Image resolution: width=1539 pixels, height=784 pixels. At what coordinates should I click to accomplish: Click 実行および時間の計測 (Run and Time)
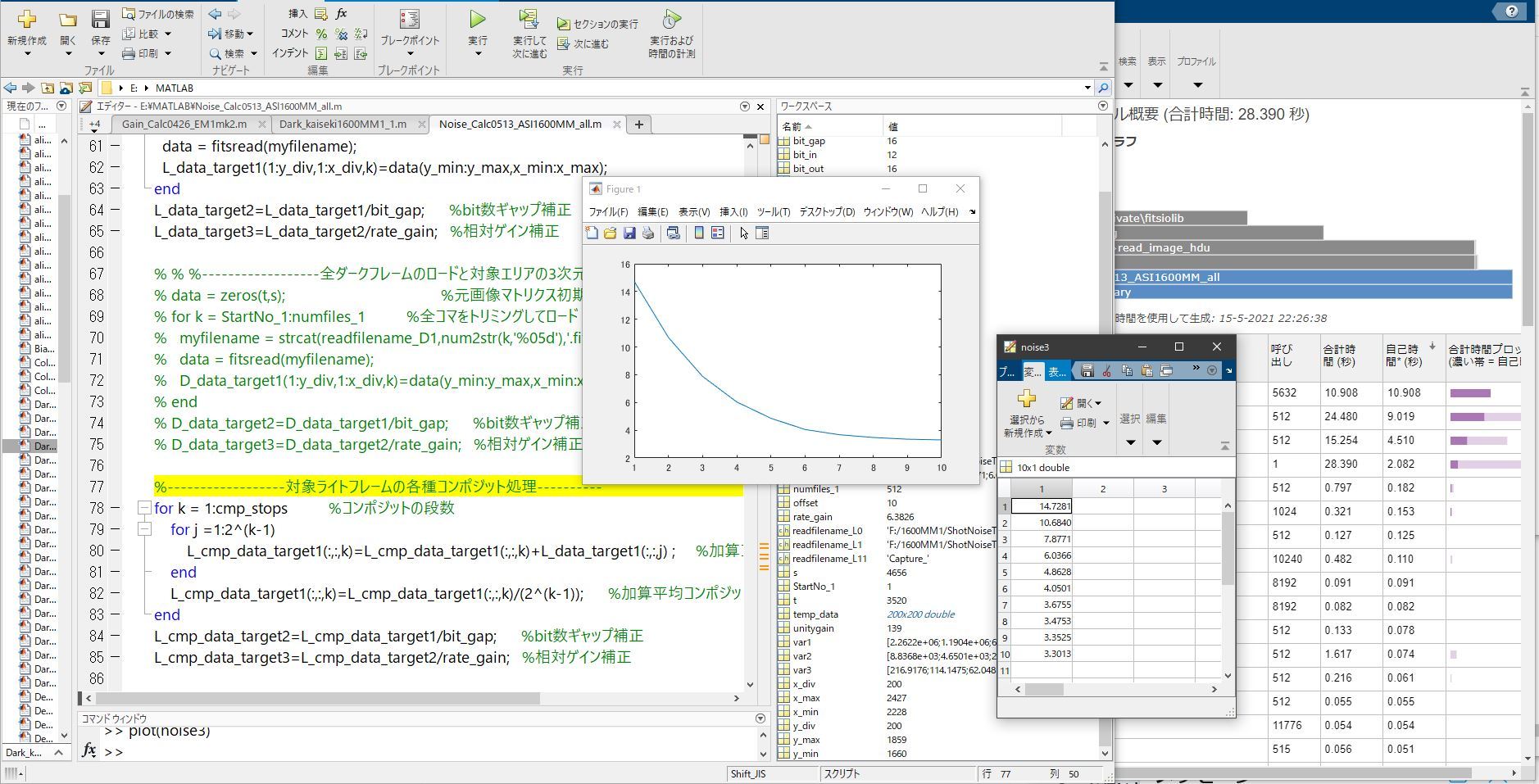pyautogui.click(x=671, y=34)
